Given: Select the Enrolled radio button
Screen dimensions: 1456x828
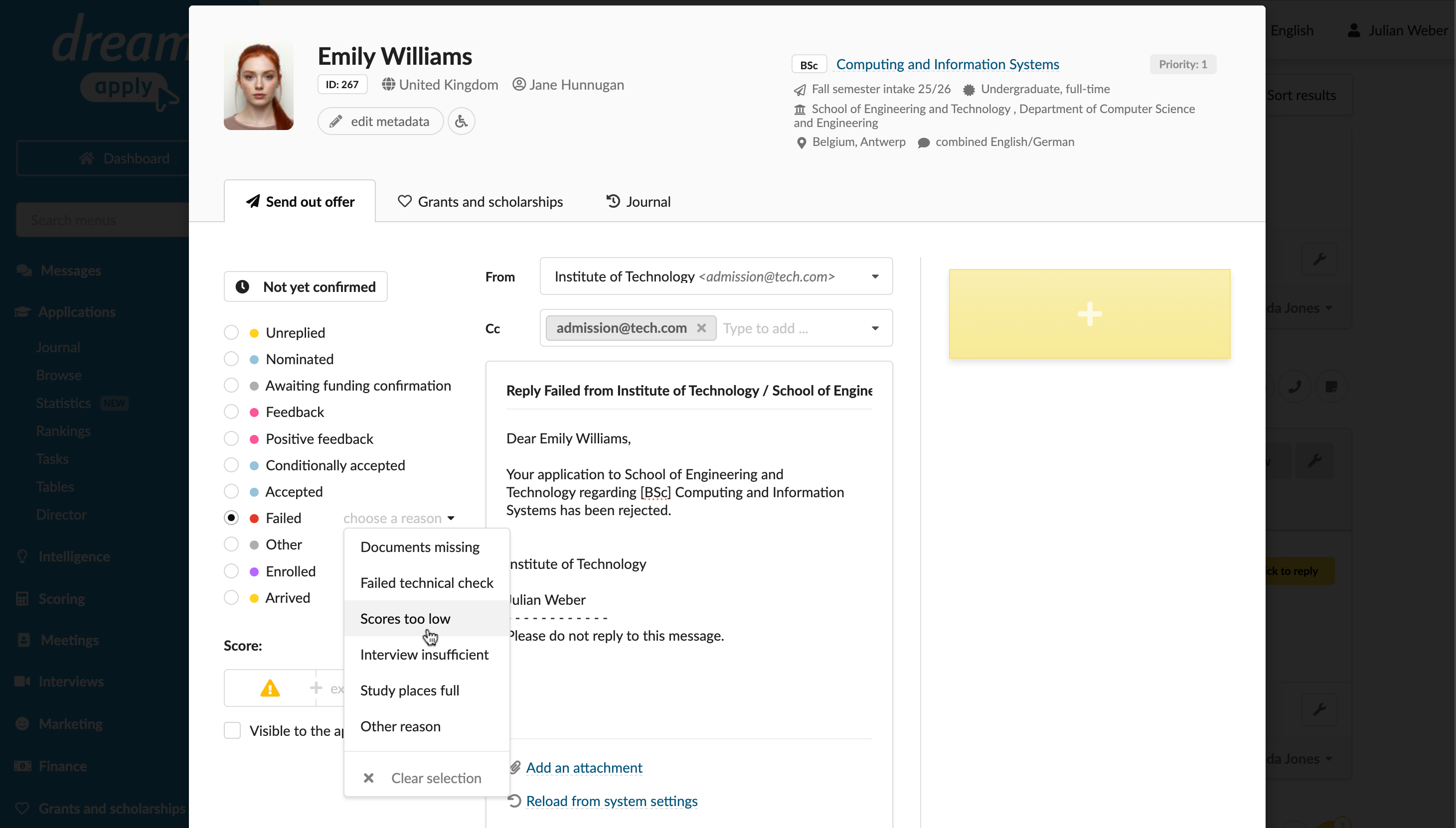Looking at the screenshot, I should 231,571.
